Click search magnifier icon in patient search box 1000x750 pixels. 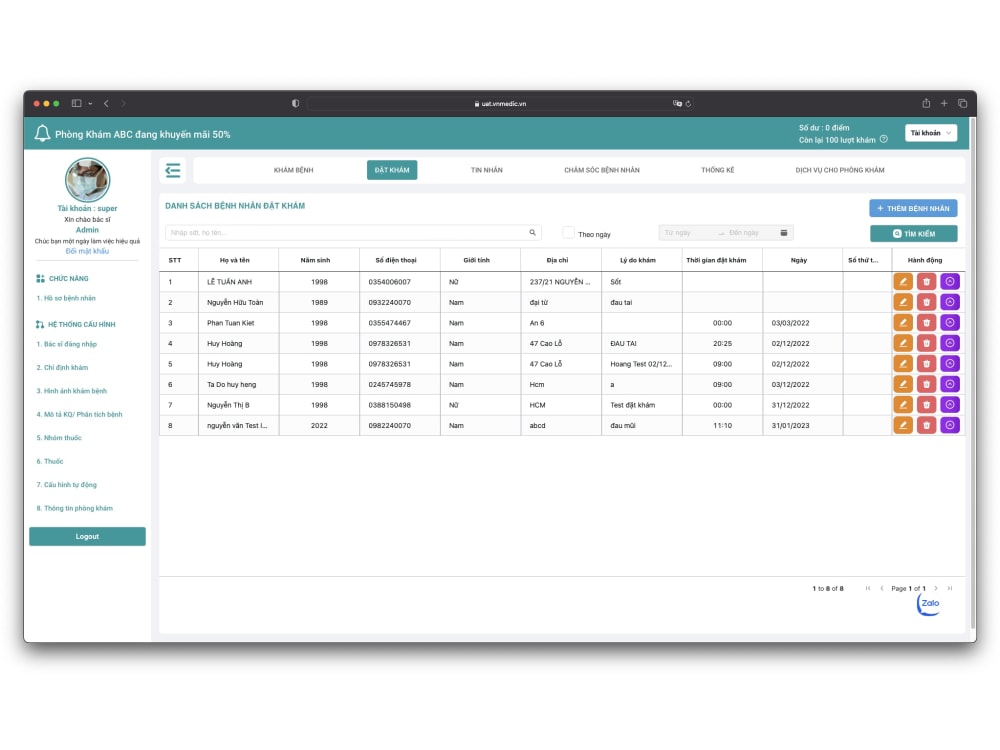coord(533,233)
